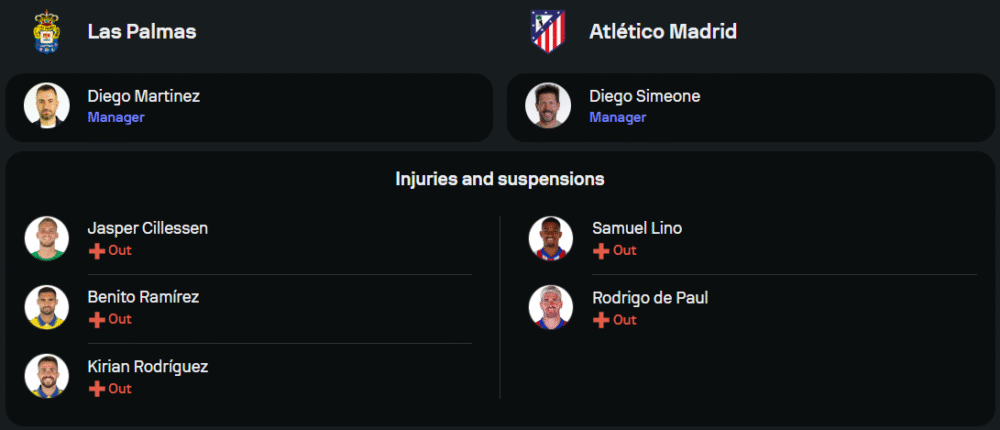The image size is (1000, 430).
Task: Click Benito Ramírez's player photo
Action: (47, 308)
